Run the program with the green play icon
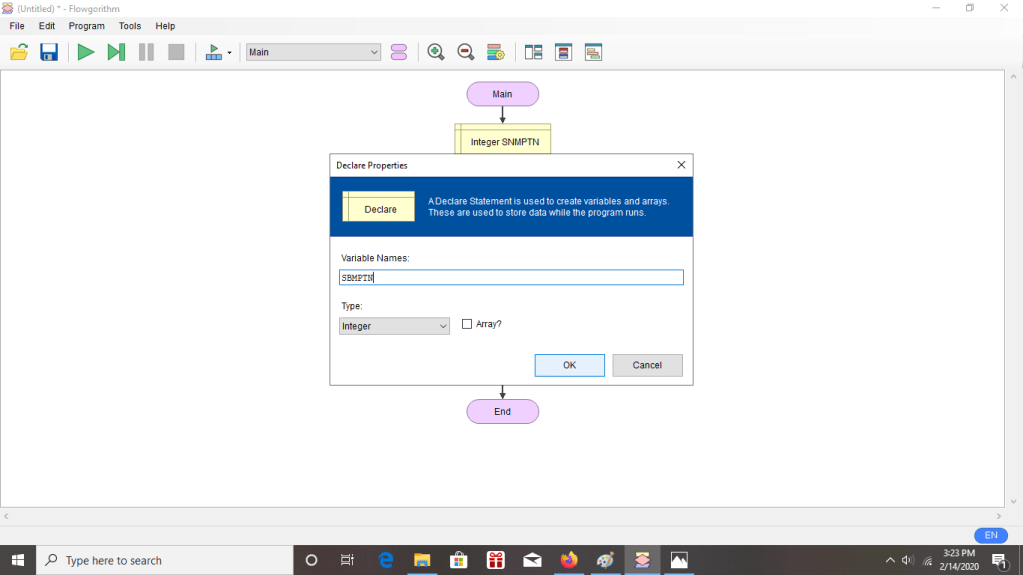The width and height of the screenshot is (1023, 575). [x=86, y=52]
